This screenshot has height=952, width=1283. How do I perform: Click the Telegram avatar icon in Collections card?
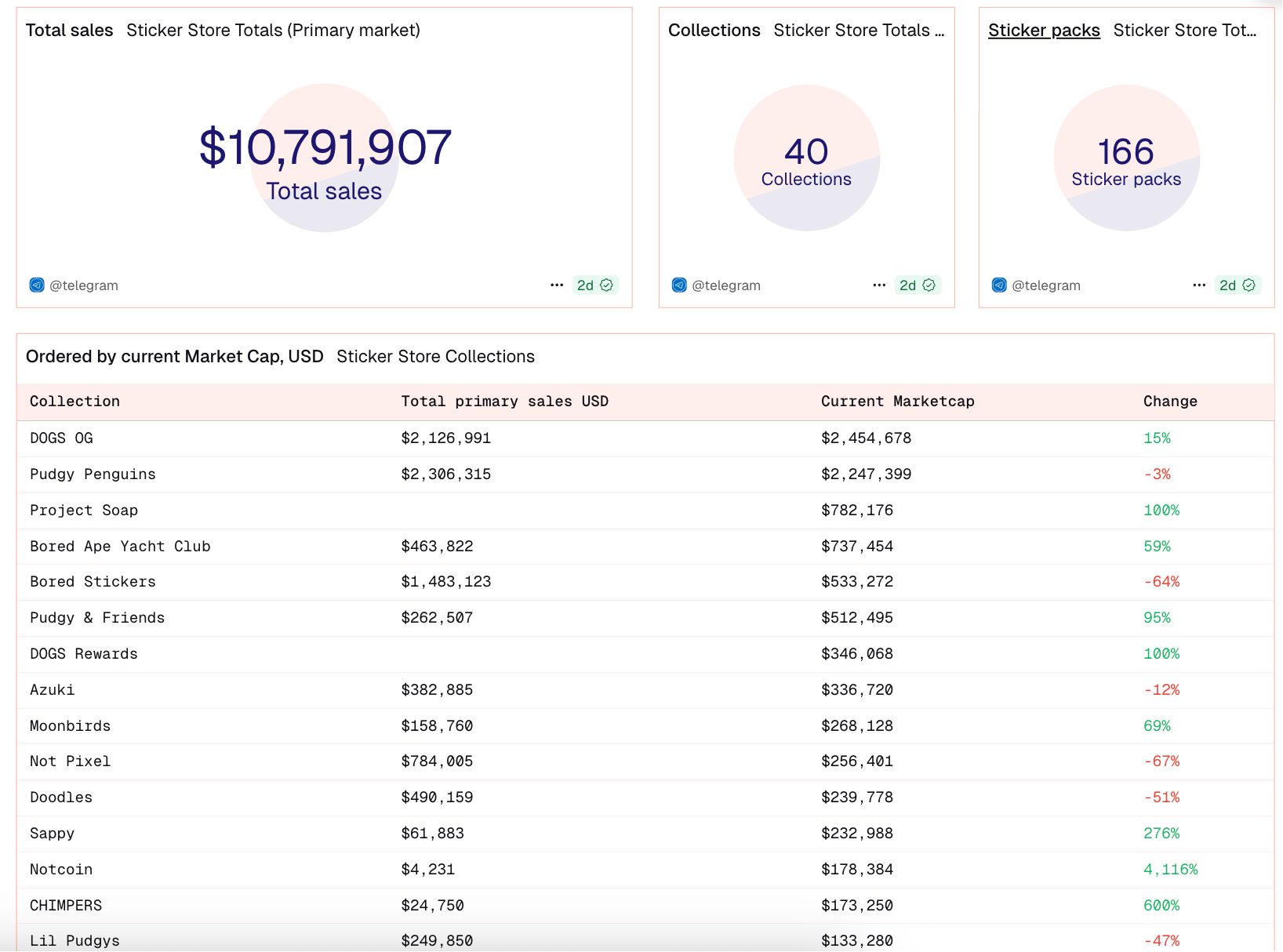pyautogui.click(x=679, y=285)
